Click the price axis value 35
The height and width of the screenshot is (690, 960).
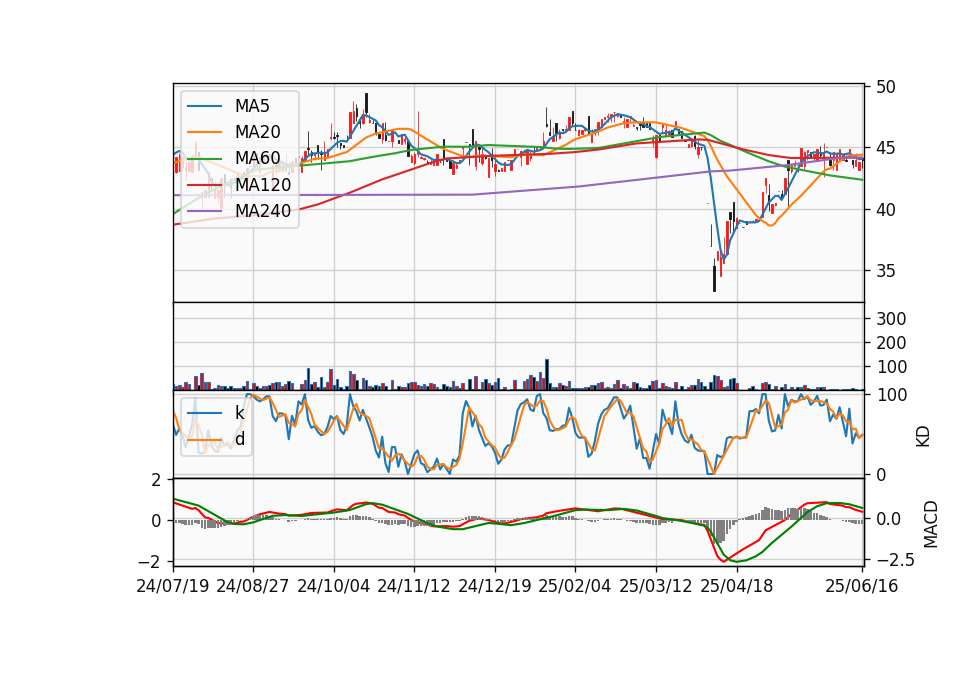885,271
